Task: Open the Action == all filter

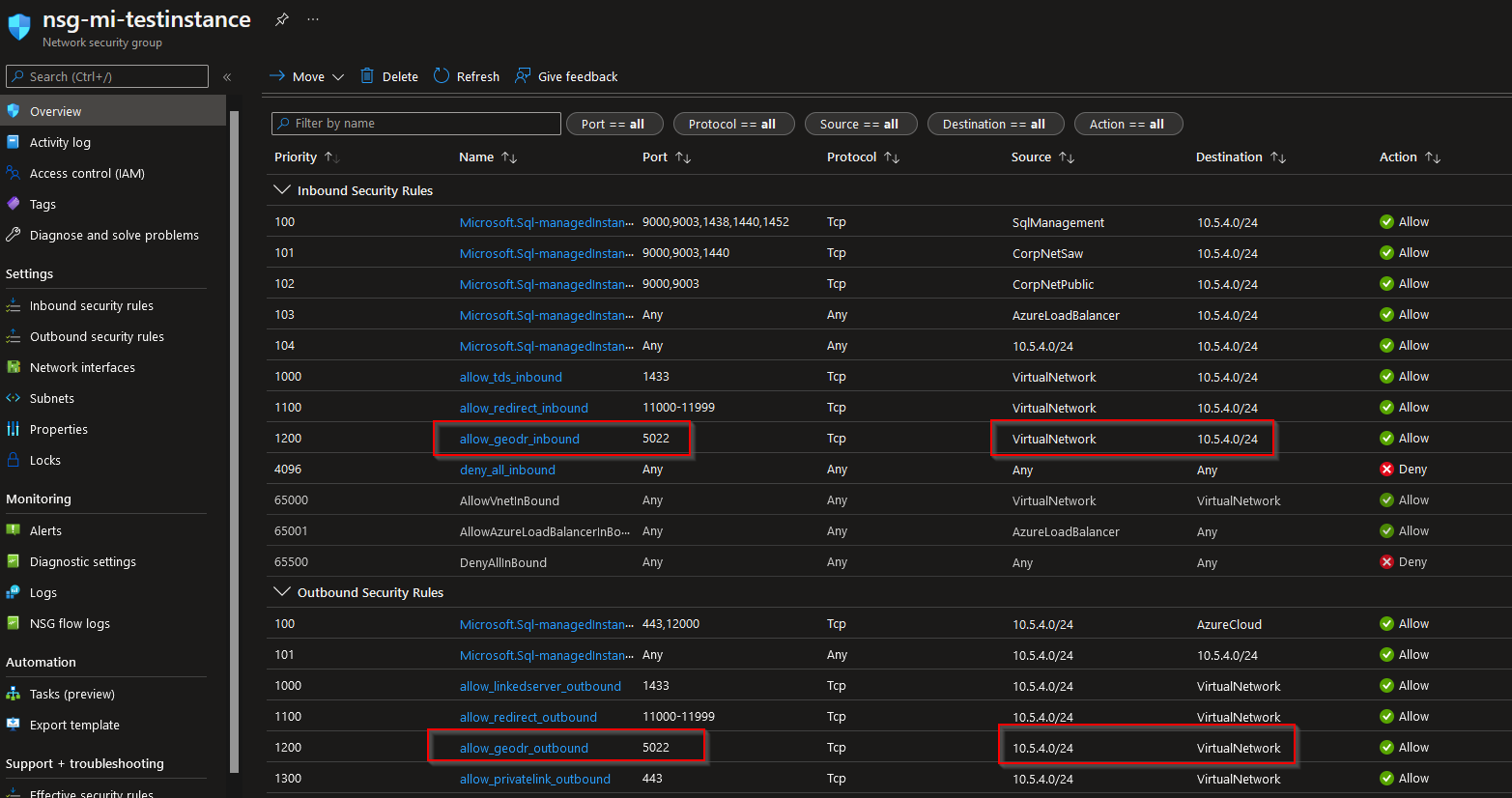Action: click(1128, 124)
